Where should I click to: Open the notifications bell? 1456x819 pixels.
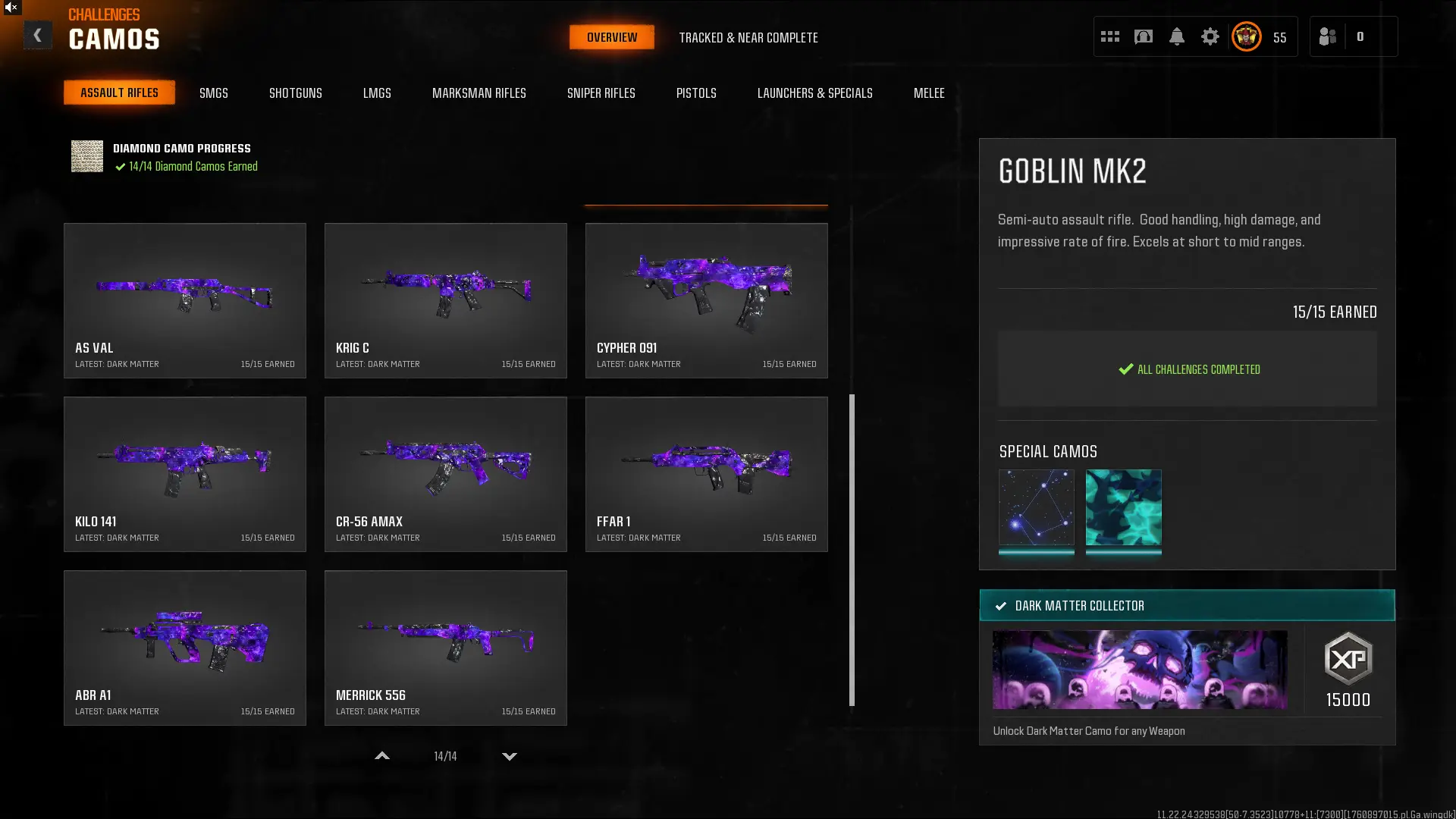[x=1176, y=36]
